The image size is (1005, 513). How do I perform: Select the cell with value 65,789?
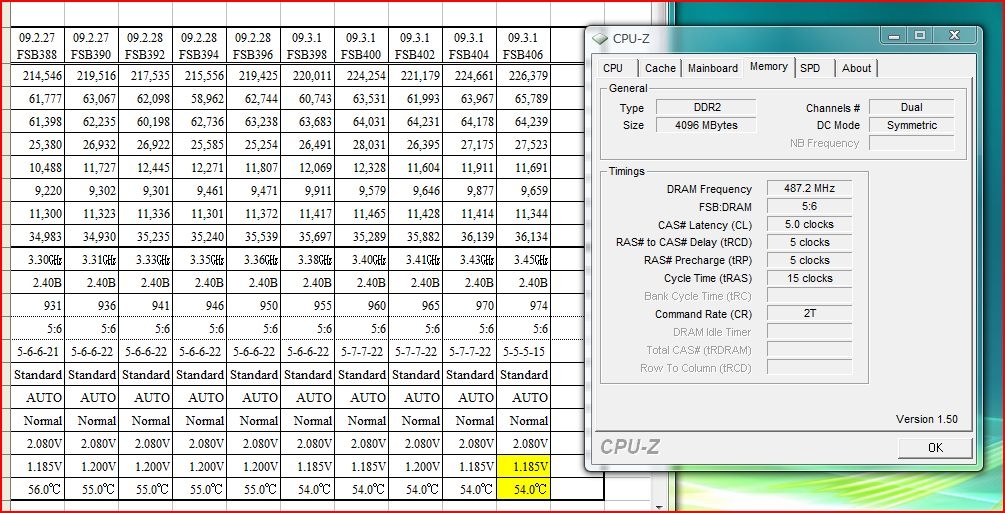[524, 99]
